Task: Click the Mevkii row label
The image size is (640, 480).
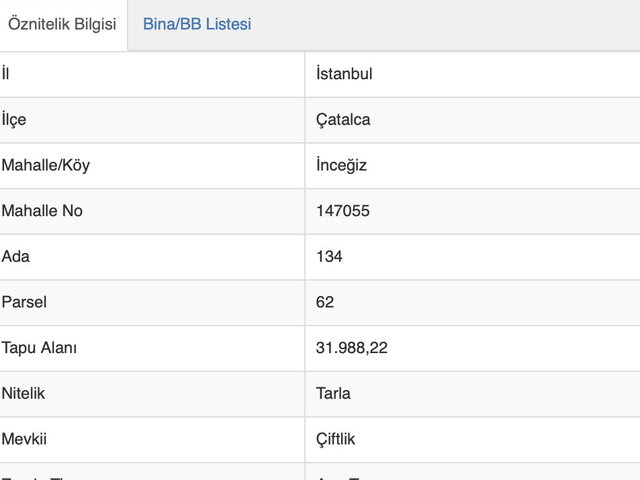Action: tap(24, 439)
